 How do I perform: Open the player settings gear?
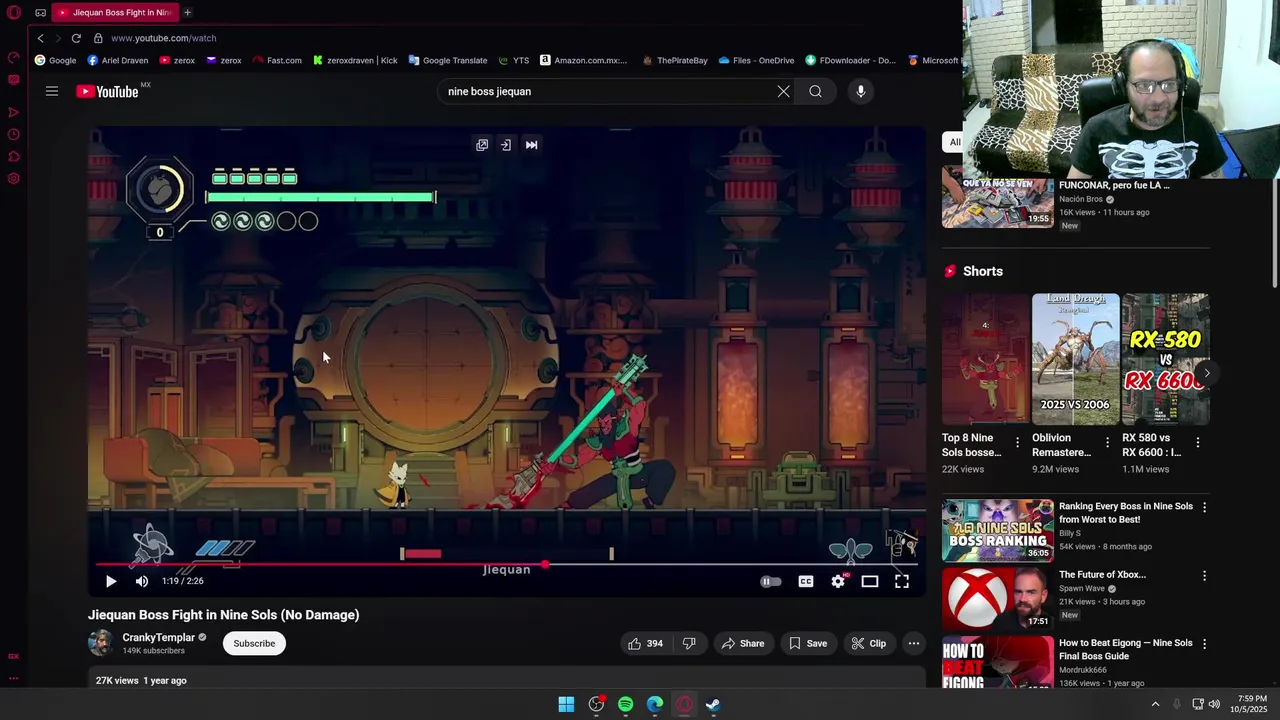[838, 581]
